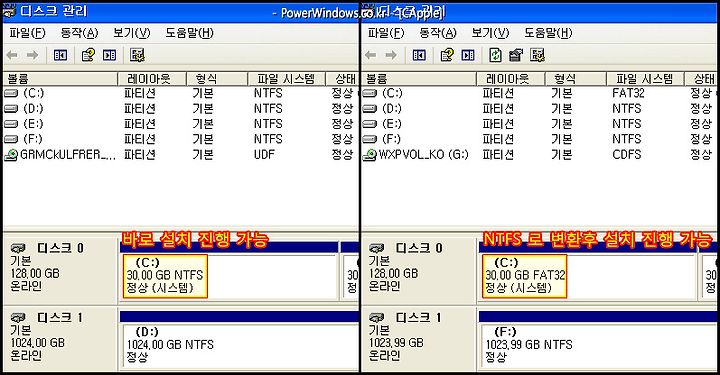This screenshot has width=720, height=375.
Task: Sort by 볼륨 column in left window
Action: pyautogui.click(x=61, y=79)
